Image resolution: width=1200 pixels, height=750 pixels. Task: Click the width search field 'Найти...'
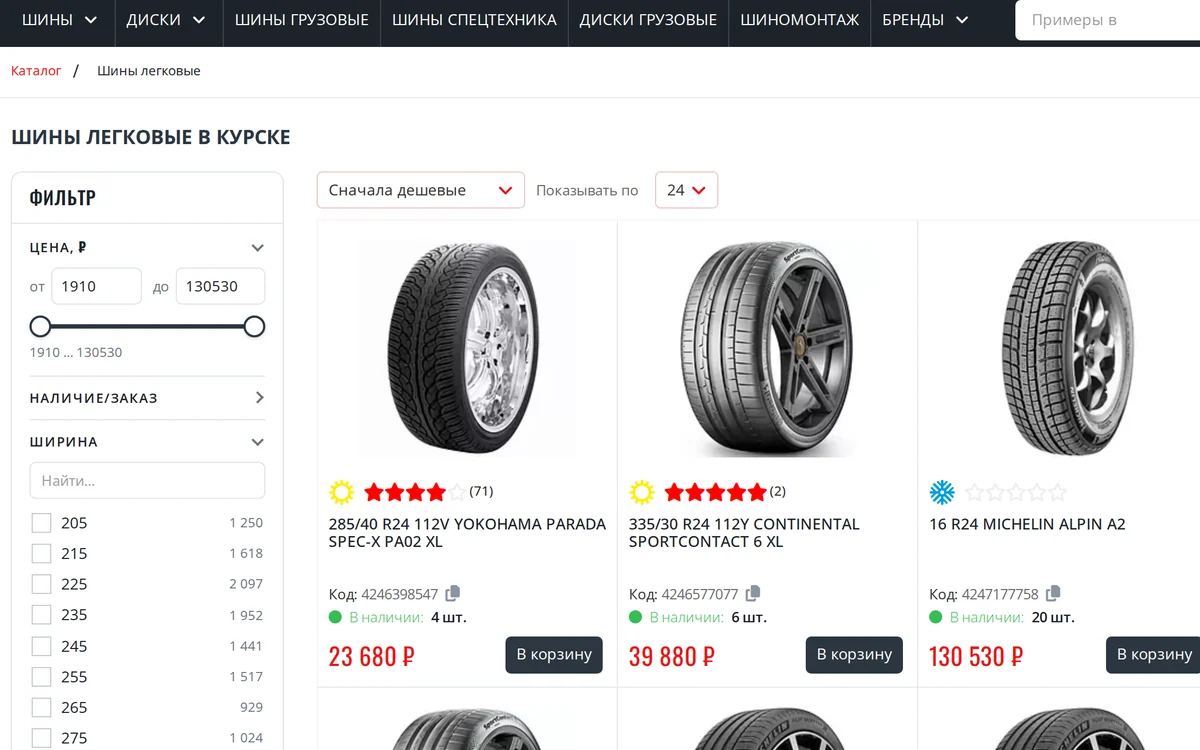click(147, 480)
